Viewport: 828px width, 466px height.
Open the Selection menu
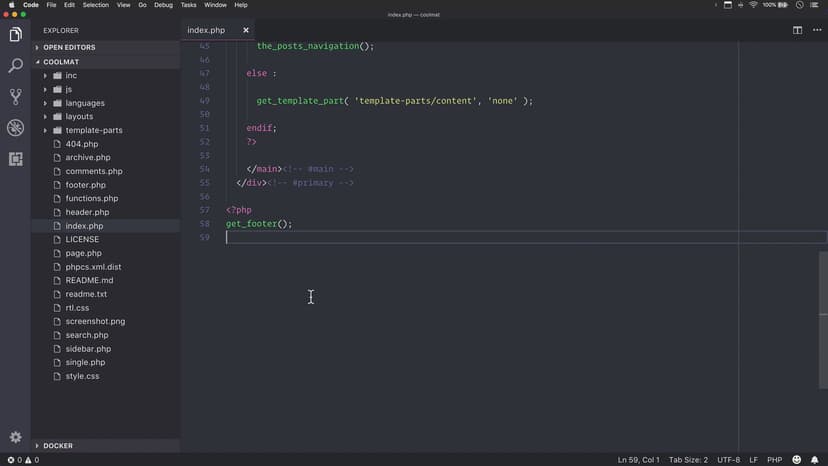pyautogui.click(x=96, y=5)
